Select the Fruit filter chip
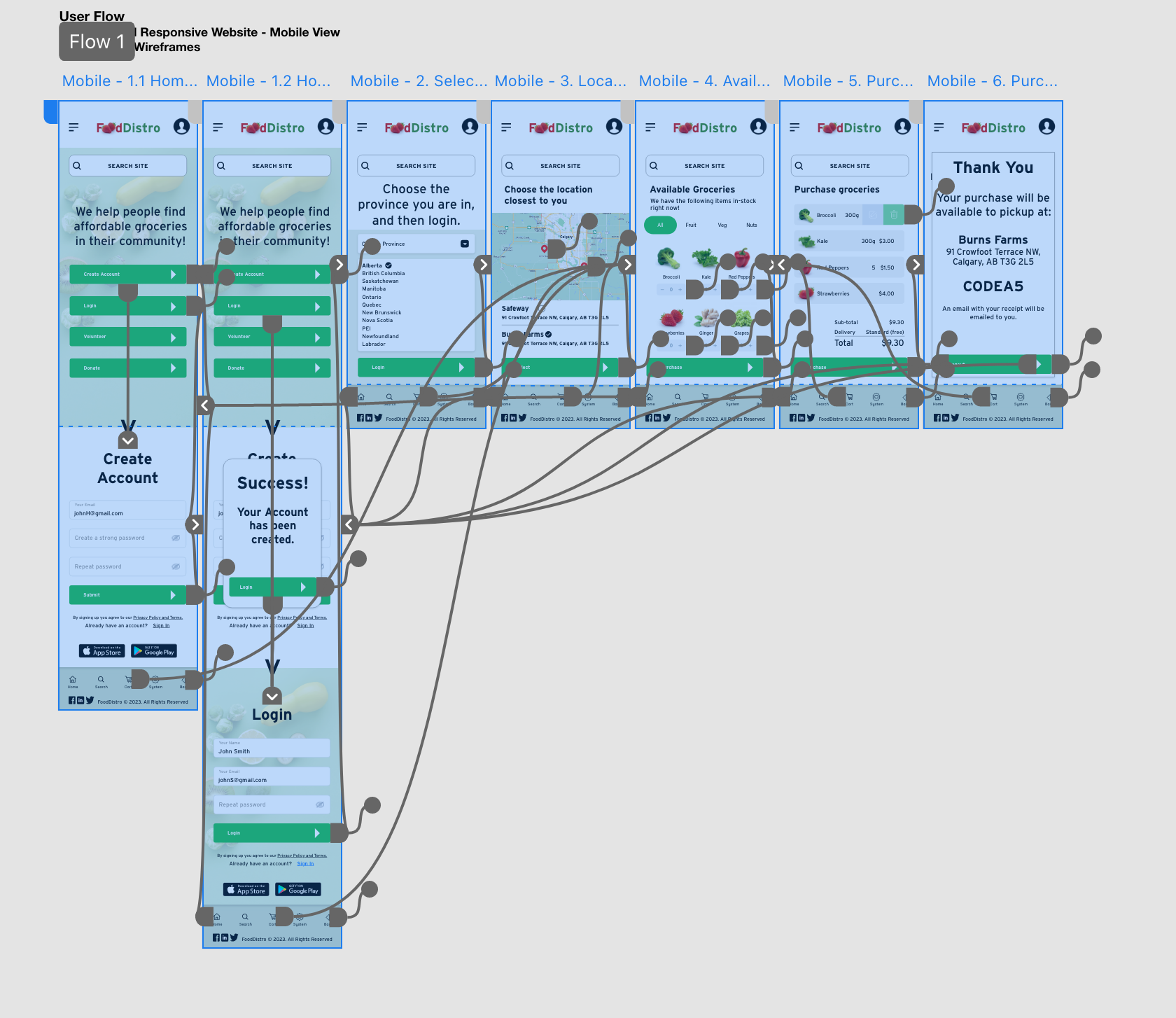The height and width of the screenshot is (1018, 1176). point(691,225)
